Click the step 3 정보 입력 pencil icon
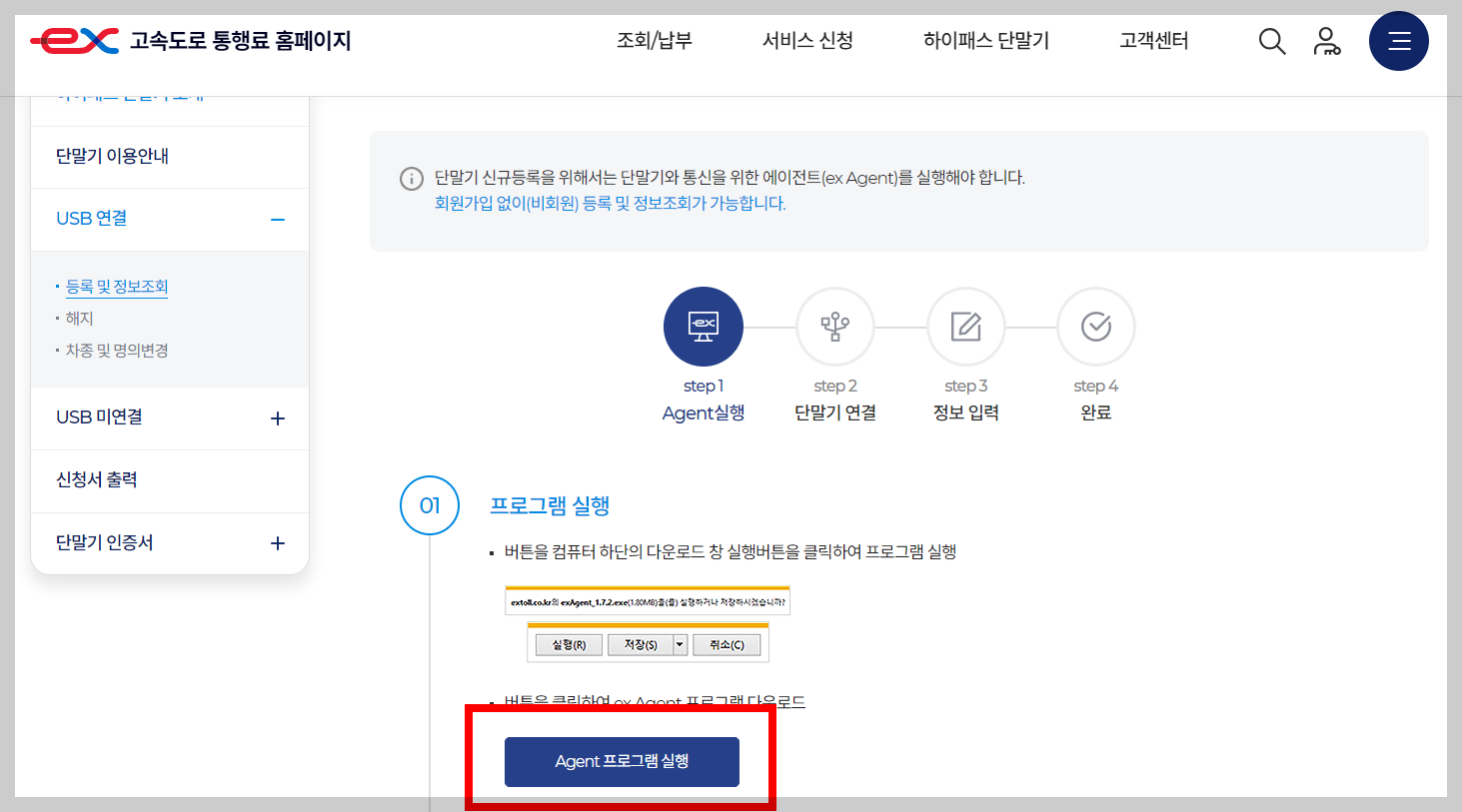The image size is (1462, 812). [965, 326]
